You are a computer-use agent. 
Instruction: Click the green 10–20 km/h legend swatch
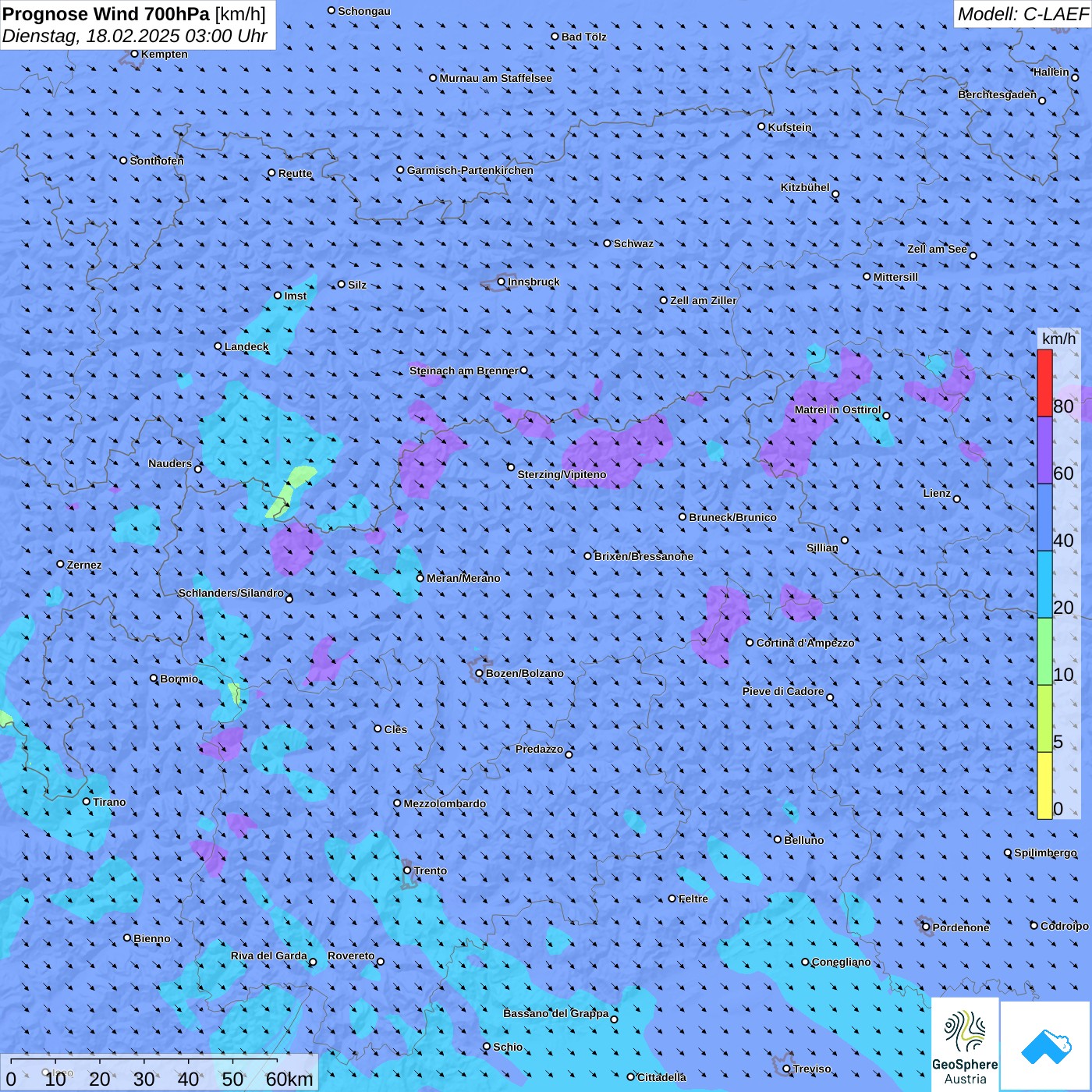click(1044, 652)
